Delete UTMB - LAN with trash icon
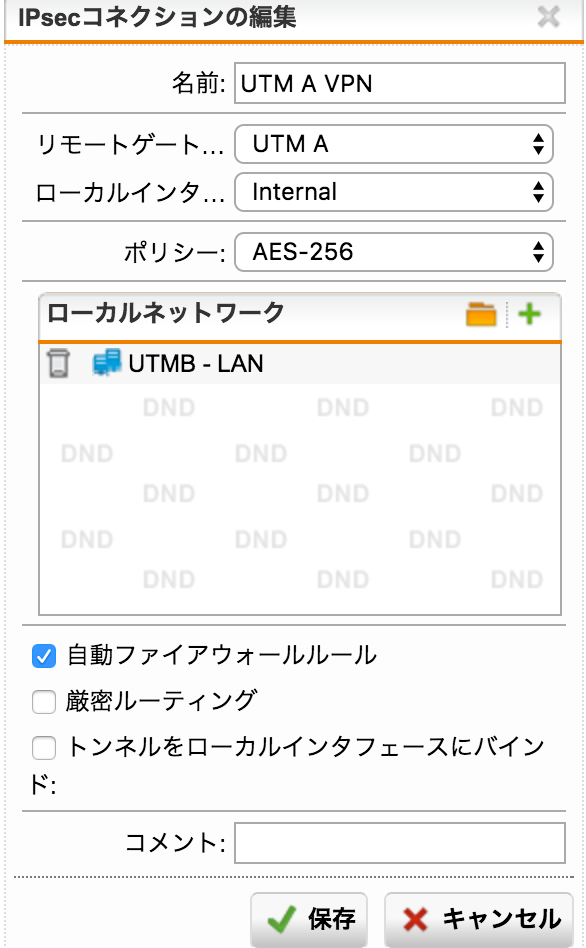The image size is (586, 948). [x=58, y=363]
